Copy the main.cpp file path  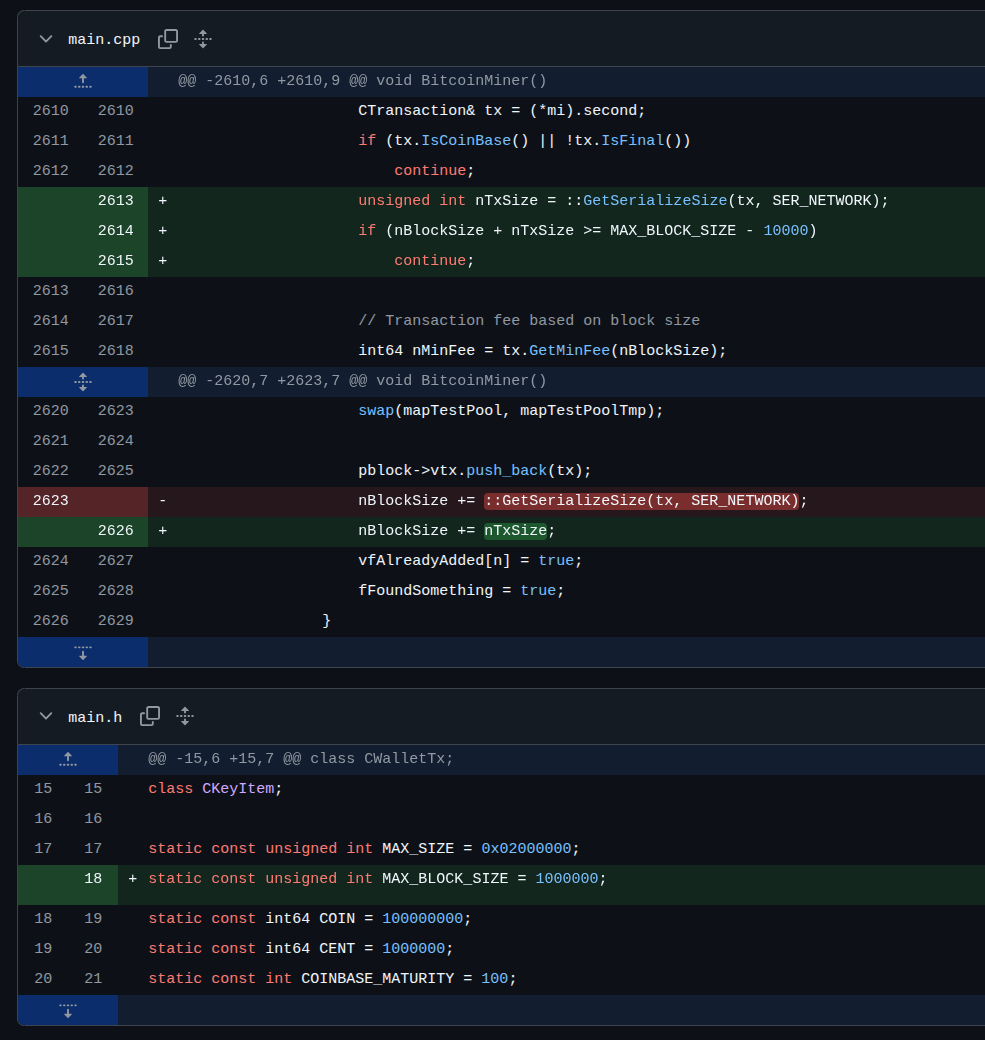[168, 39]
